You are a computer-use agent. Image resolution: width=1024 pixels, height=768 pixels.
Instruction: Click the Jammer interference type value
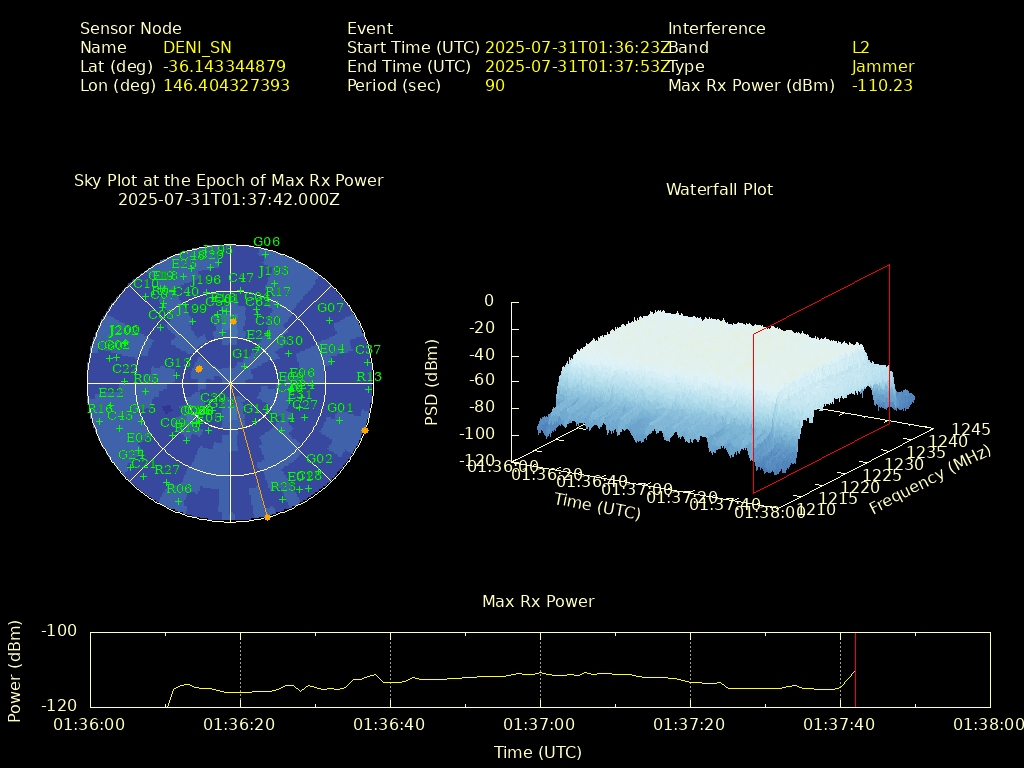(882, 67)
